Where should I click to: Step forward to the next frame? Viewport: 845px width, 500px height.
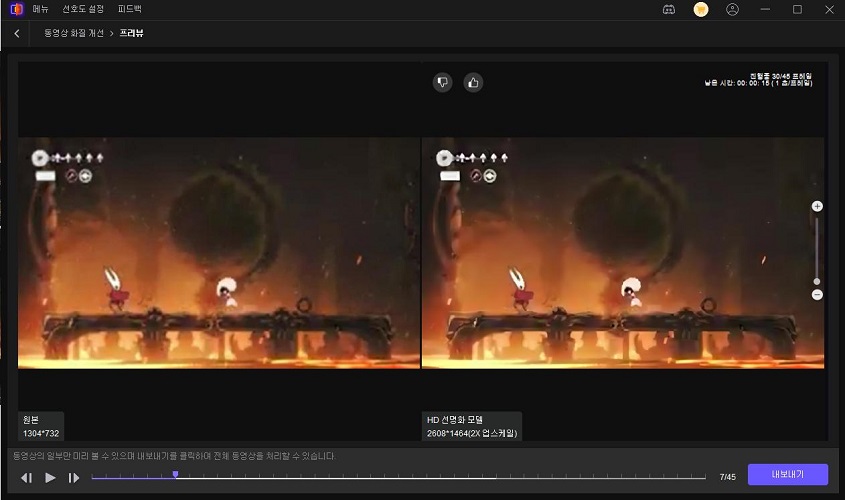tap(73, 478)
